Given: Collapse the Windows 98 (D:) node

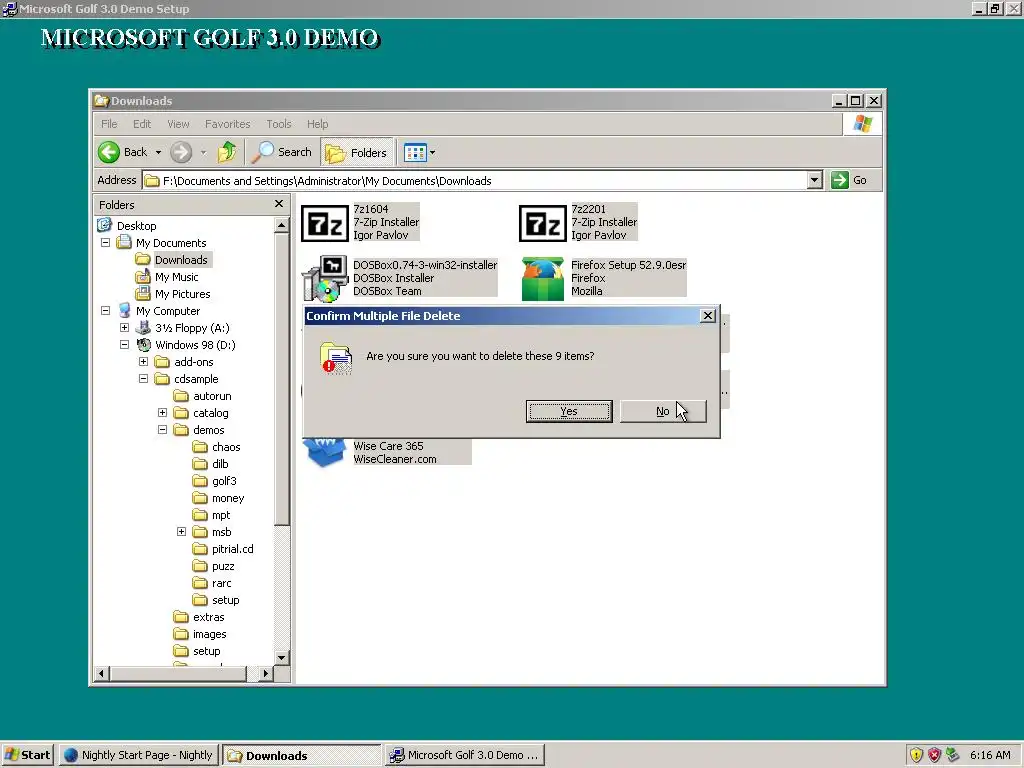Looking at the screenshot, I should point(124,345).
